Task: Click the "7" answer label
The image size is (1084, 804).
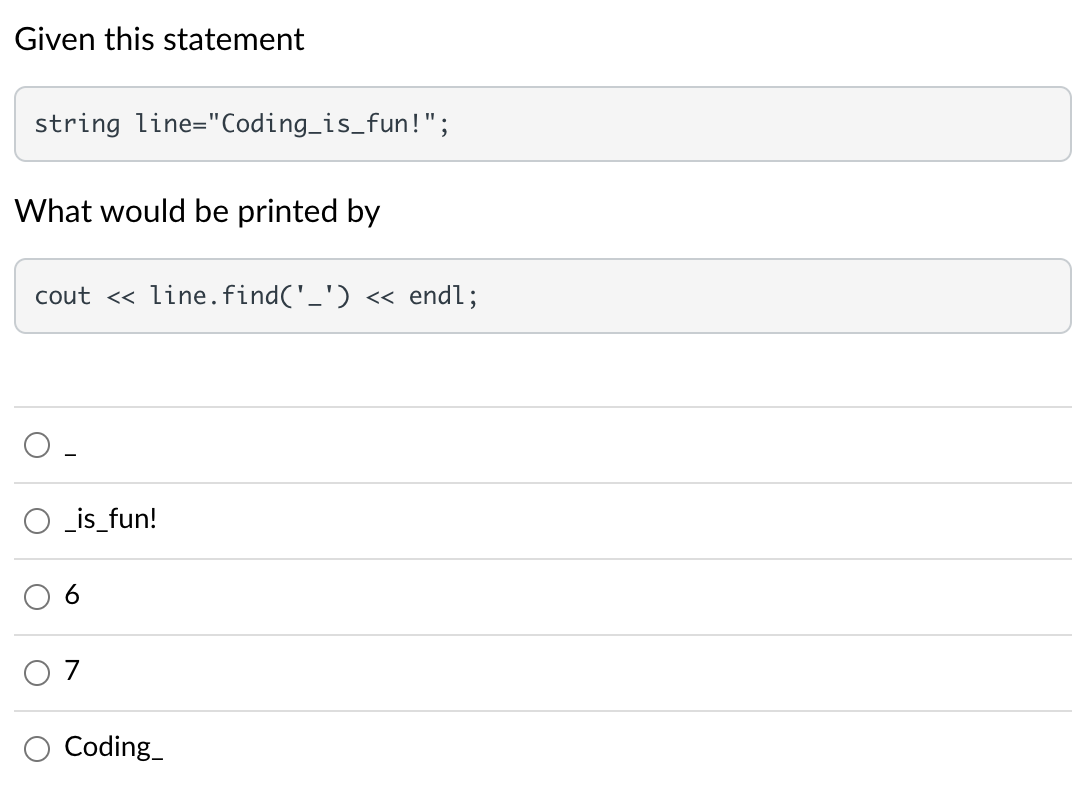Action: 72,672
